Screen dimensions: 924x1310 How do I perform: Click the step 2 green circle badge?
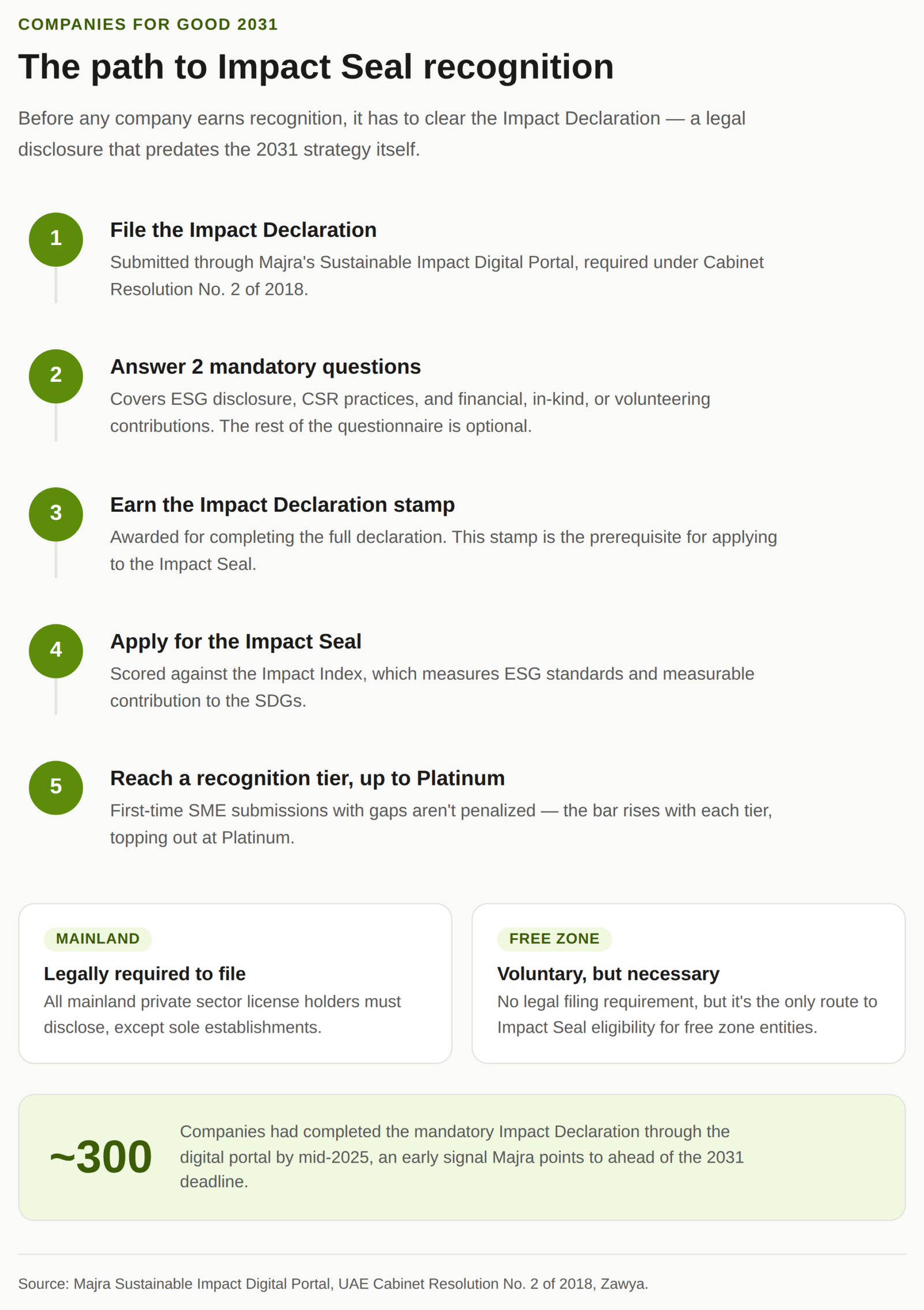point(56,376)
